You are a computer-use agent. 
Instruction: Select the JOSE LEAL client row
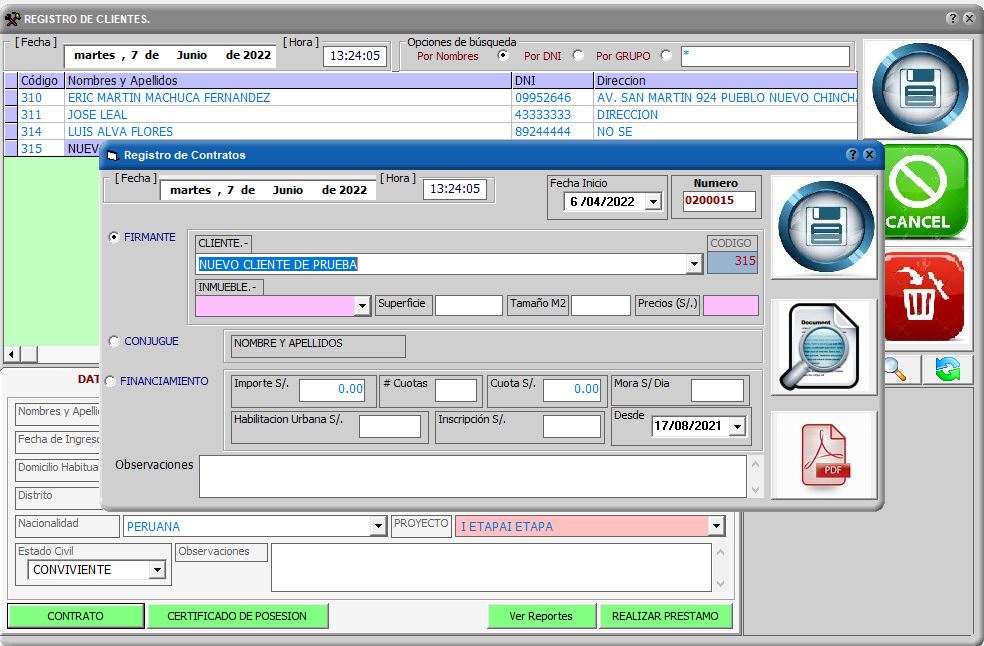click(97, 115)
